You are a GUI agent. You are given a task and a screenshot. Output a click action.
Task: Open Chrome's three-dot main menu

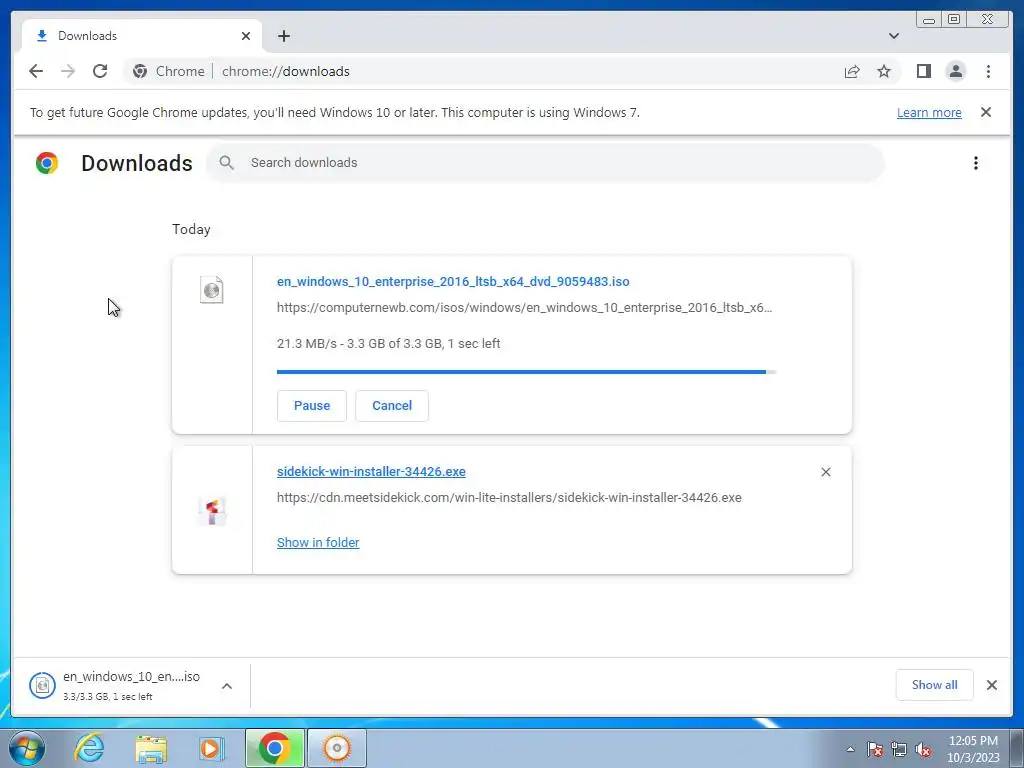tap(988, 71)
